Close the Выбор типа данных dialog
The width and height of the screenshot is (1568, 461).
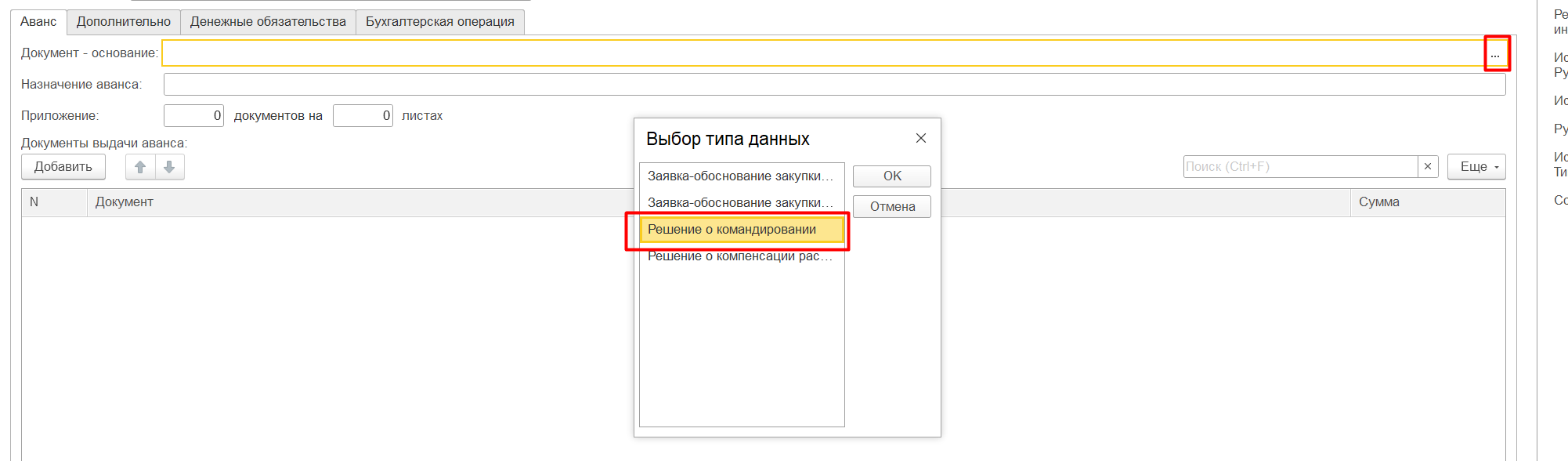920,138
